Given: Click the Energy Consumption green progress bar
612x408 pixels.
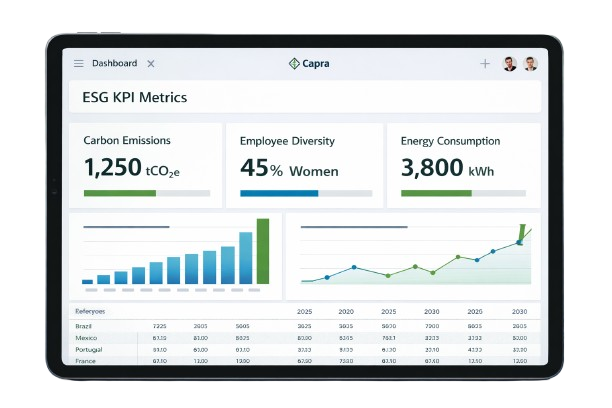Looking at the screenshot, I should [x=436, y=193].
